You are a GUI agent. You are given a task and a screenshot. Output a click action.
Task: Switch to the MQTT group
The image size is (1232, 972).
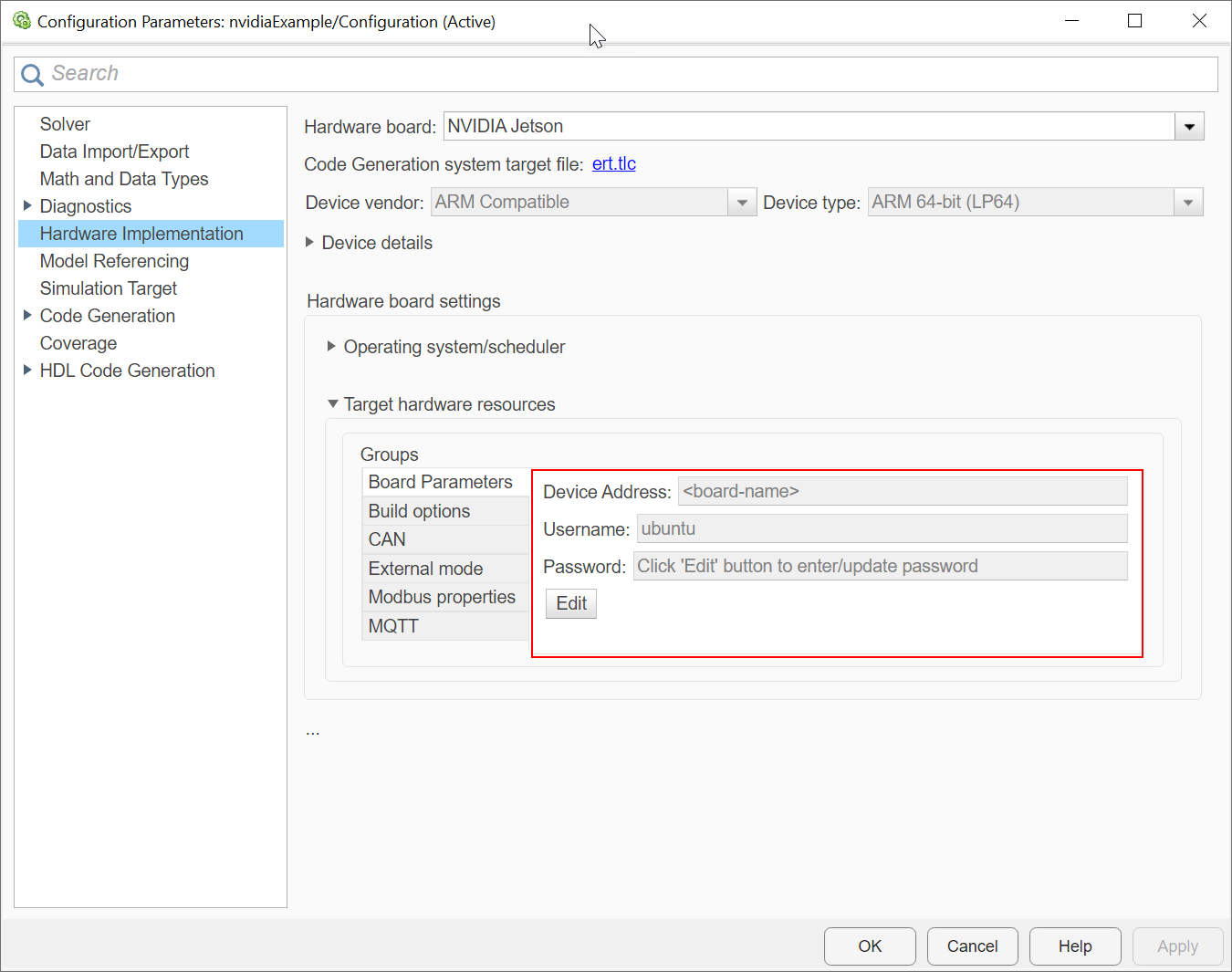click(393, 626)
